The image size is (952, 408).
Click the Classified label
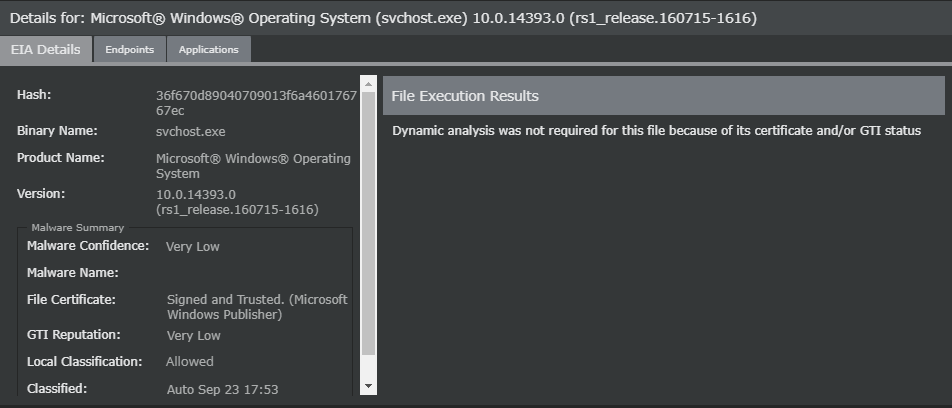point(57,389)
